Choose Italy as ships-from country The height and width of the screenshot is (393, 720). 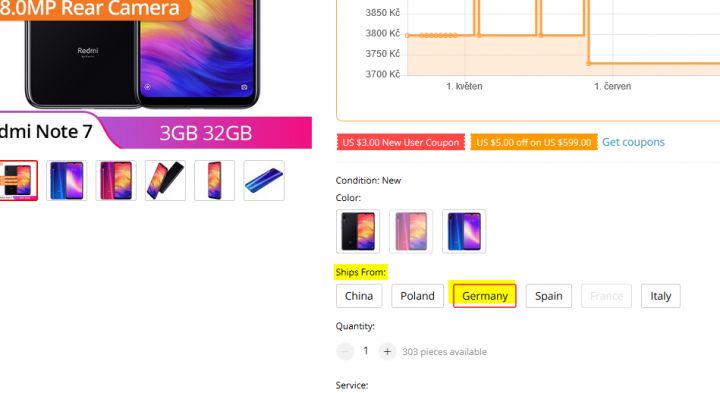pyautogui.click(x=660, y=296)
